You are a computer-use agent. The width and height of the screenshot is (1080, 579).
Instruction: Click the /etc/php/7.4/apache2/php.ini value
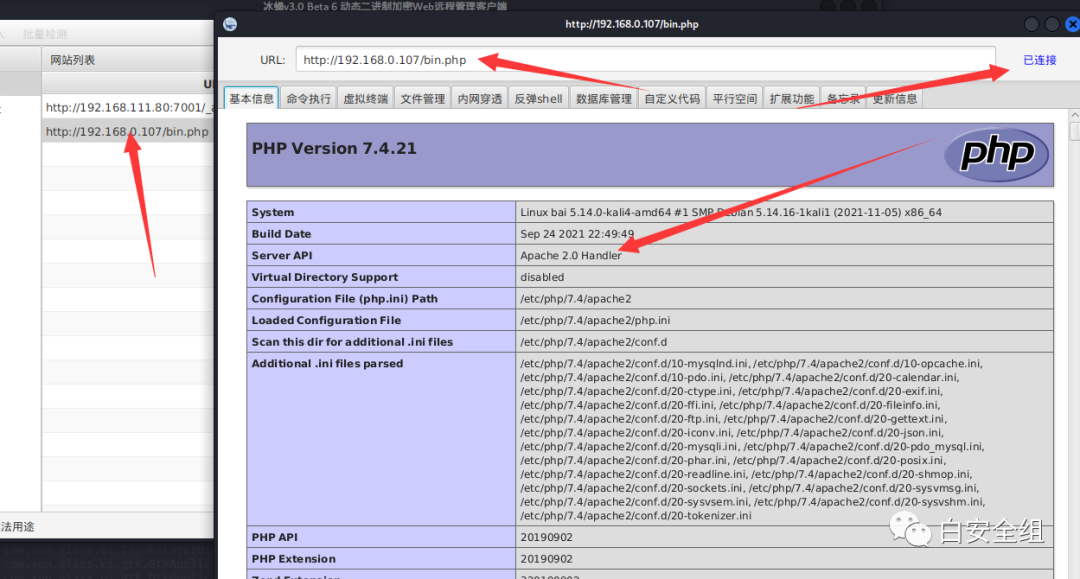point(595,320)
